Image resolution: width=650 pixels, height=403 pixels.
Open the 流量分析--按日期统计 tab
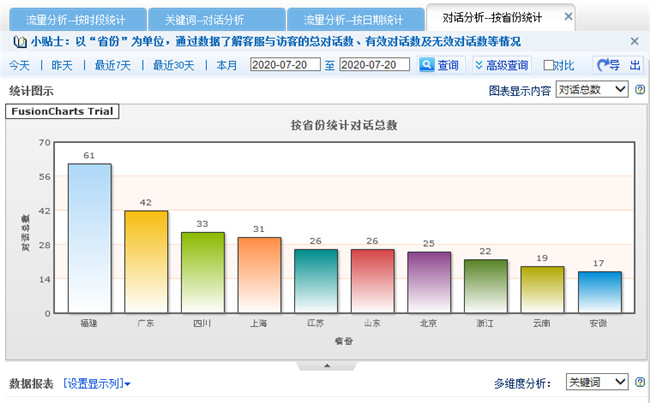(x=353, y=20)
